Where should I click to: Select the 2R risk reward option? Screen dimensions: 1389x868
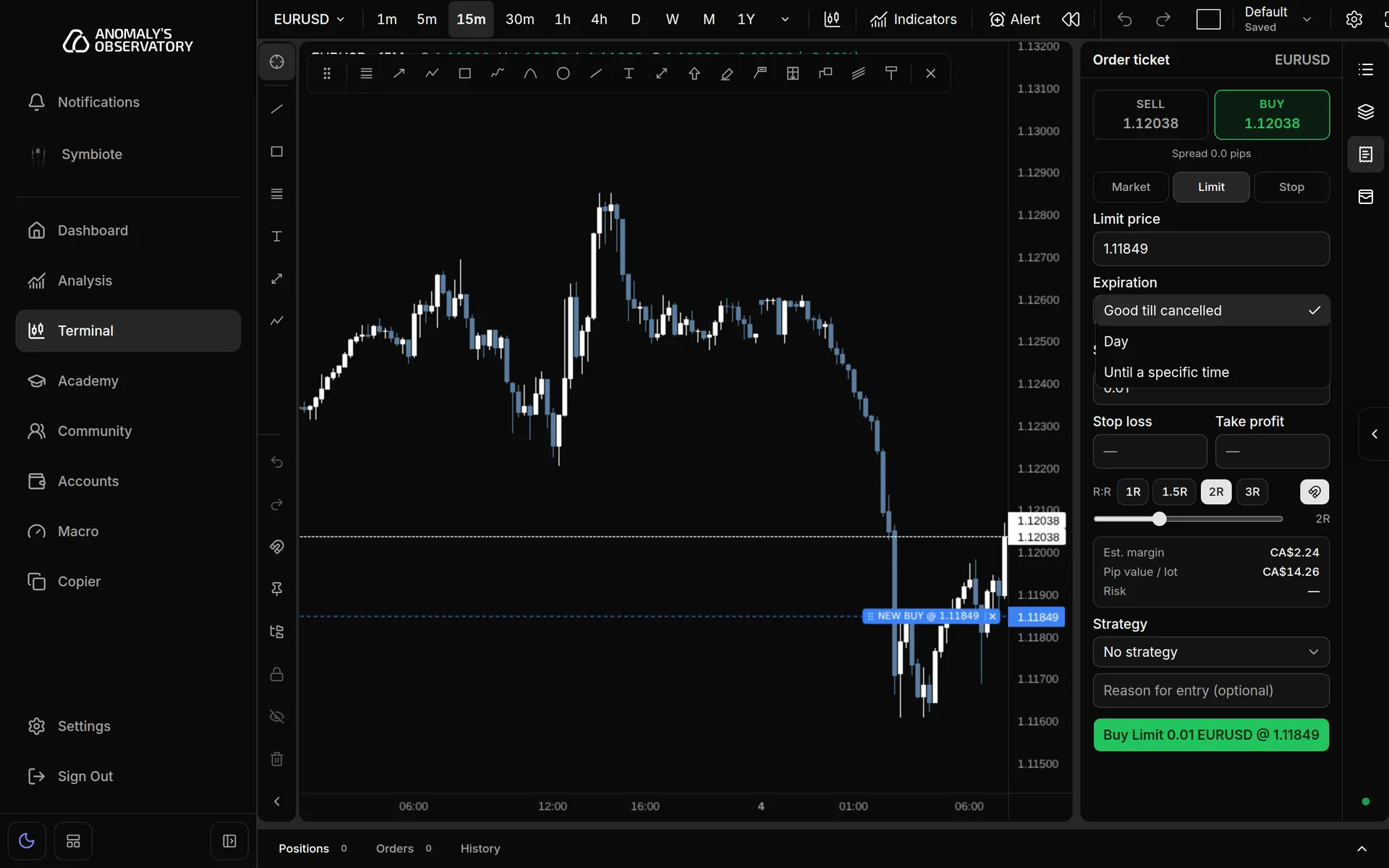[x=1216, y=492]
